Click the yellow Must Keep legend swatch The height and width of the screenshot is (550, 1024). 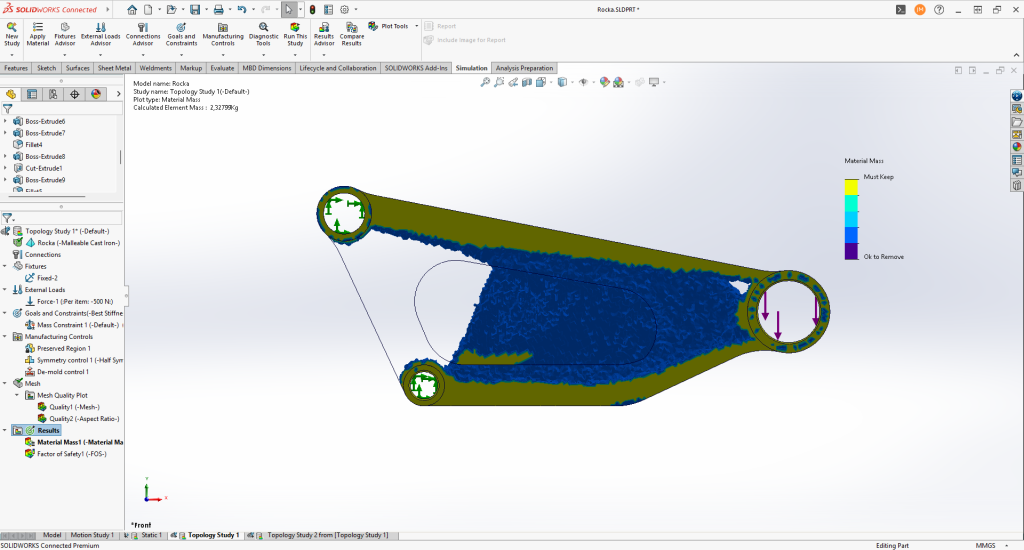[851, 187]
